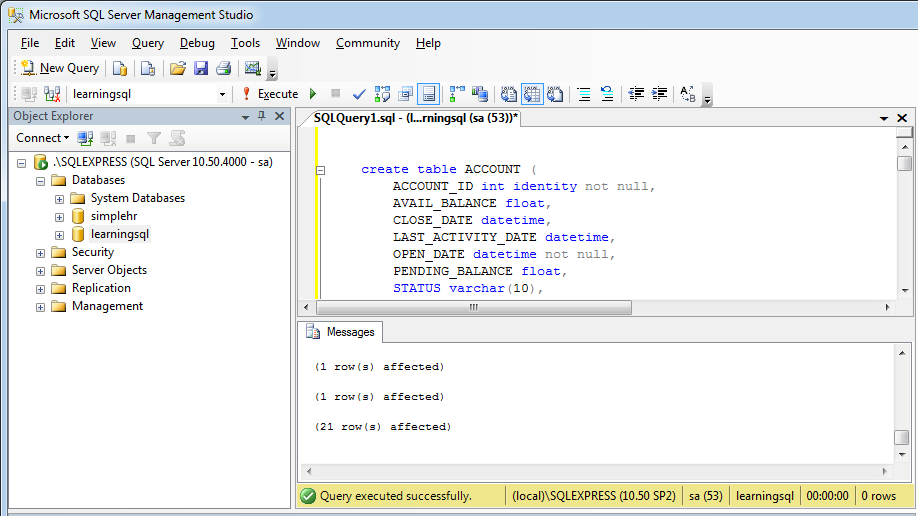The height and width of the screenshot is (516, 918).
Task: Click the Change Connection icon
Action: pos(52,94)
